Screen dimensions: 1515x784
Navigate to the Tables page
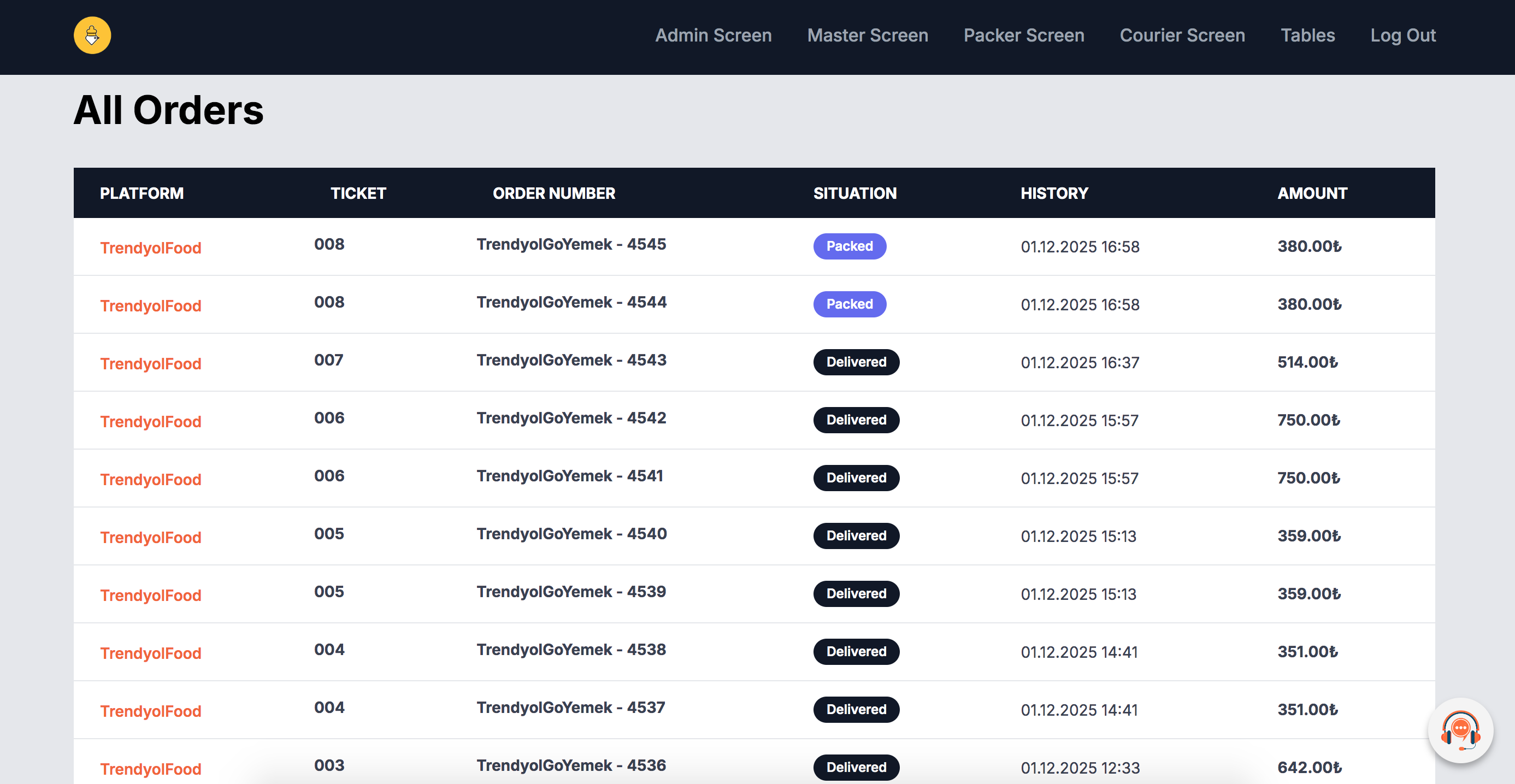[1307, 36]
